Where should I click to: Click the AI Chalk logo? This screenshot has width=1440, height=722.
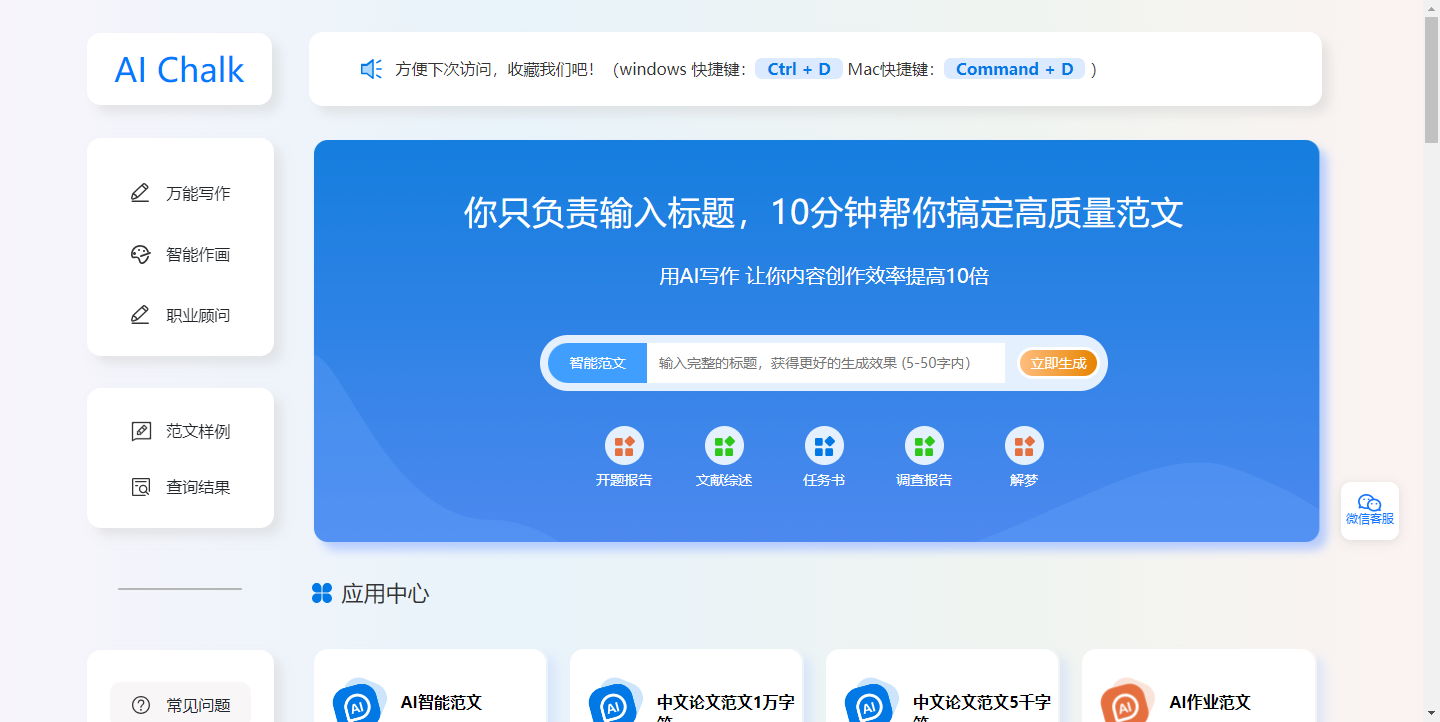point(180,70)
